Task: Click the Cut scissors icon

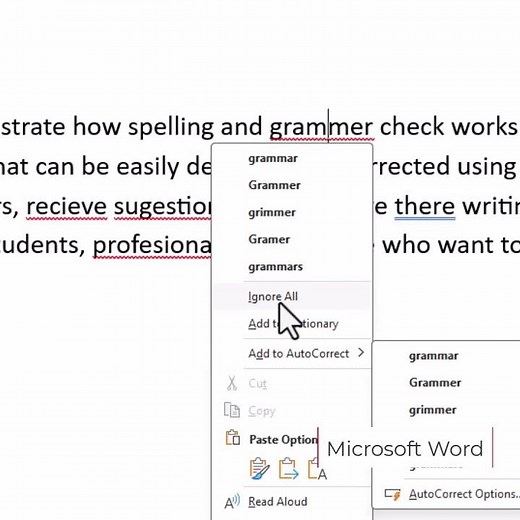Action: (231, 383)
